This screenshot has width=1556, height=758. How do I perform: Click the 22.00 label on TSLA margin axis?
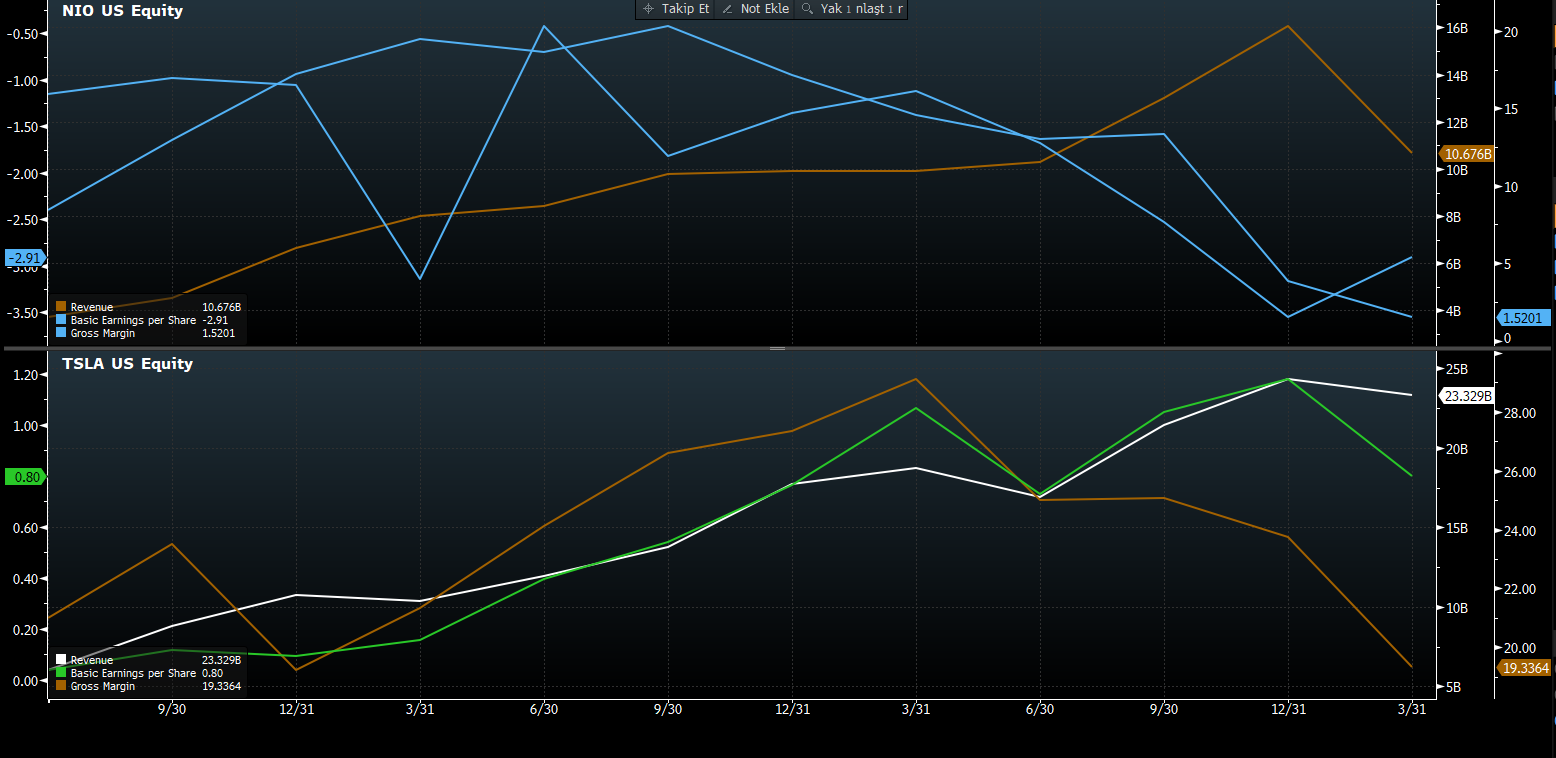(x=1519, y=590)
